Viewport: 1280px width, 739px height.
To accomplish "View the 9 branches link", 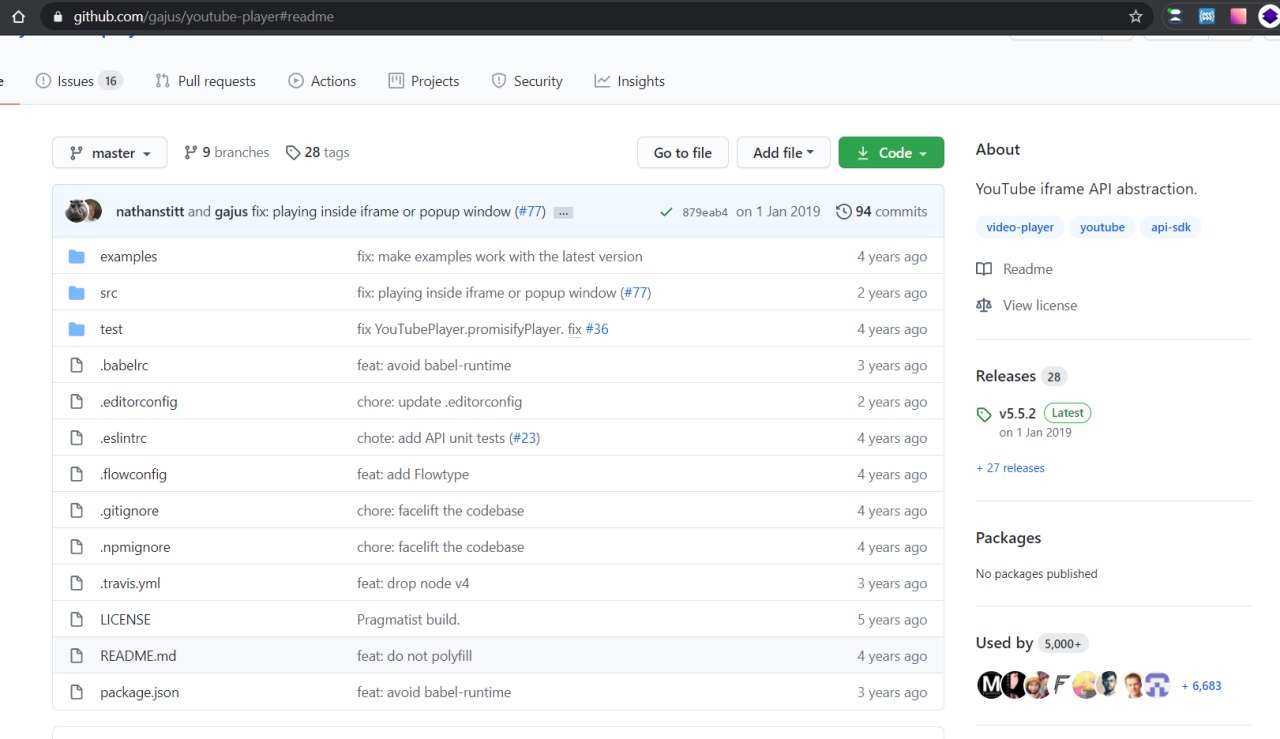I will (x=227, y=152).
